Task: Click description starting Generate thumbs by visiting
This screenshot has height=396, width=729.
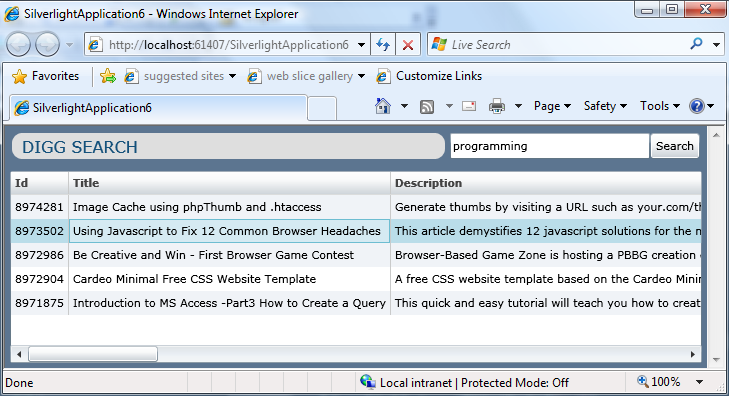Action: point(546,207)
